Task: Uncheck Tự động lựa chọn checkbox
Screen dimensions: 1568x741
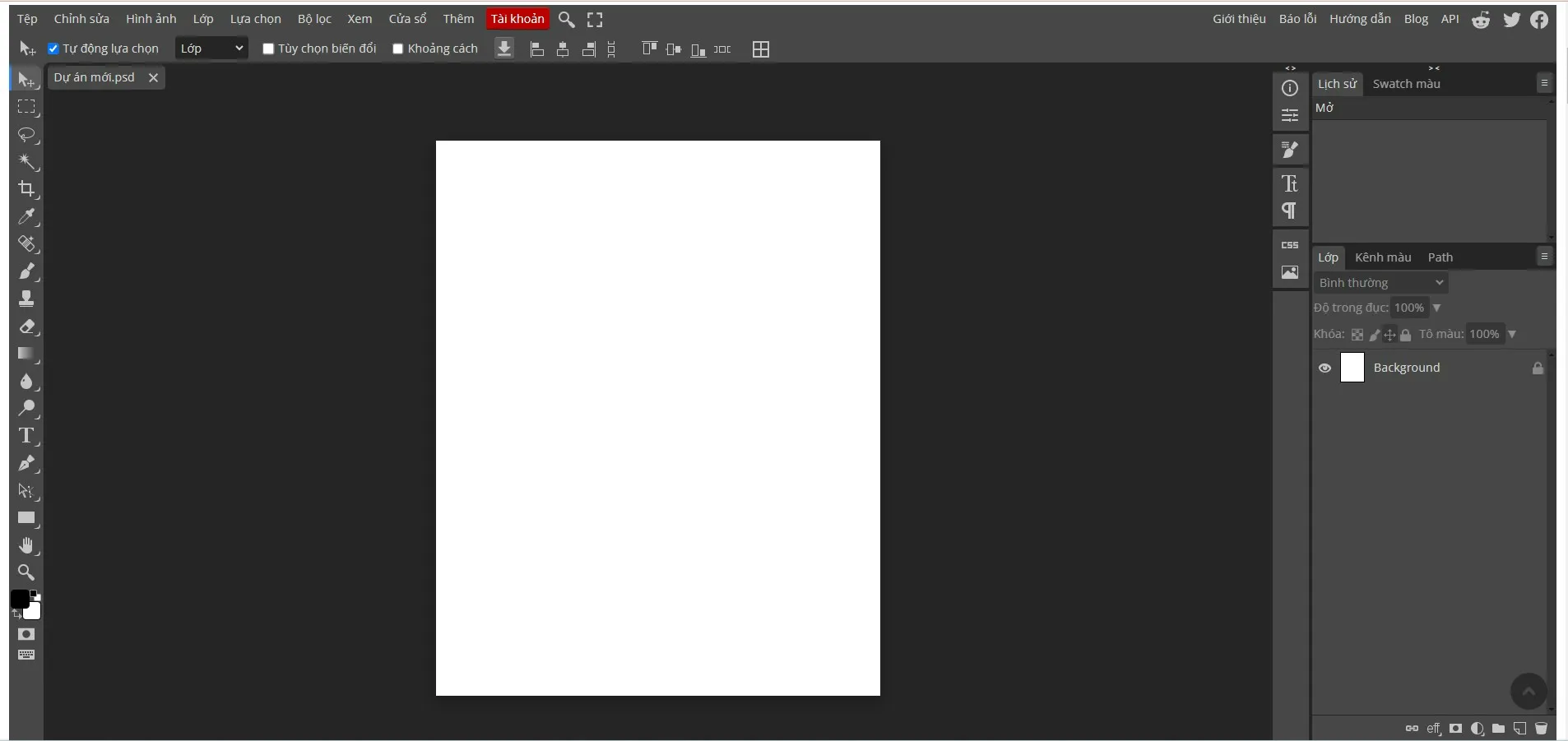Action: (53, 49)
